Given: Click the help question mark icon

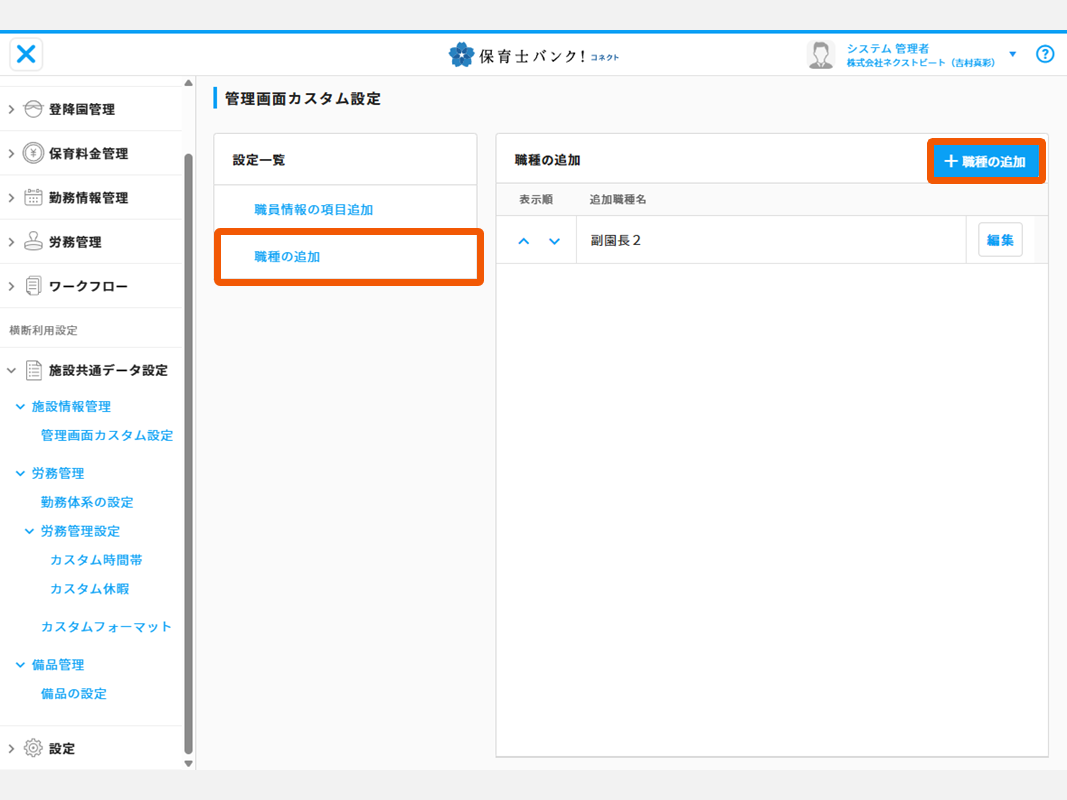Looking at the screenshot, I should (x=1045, y=54).
